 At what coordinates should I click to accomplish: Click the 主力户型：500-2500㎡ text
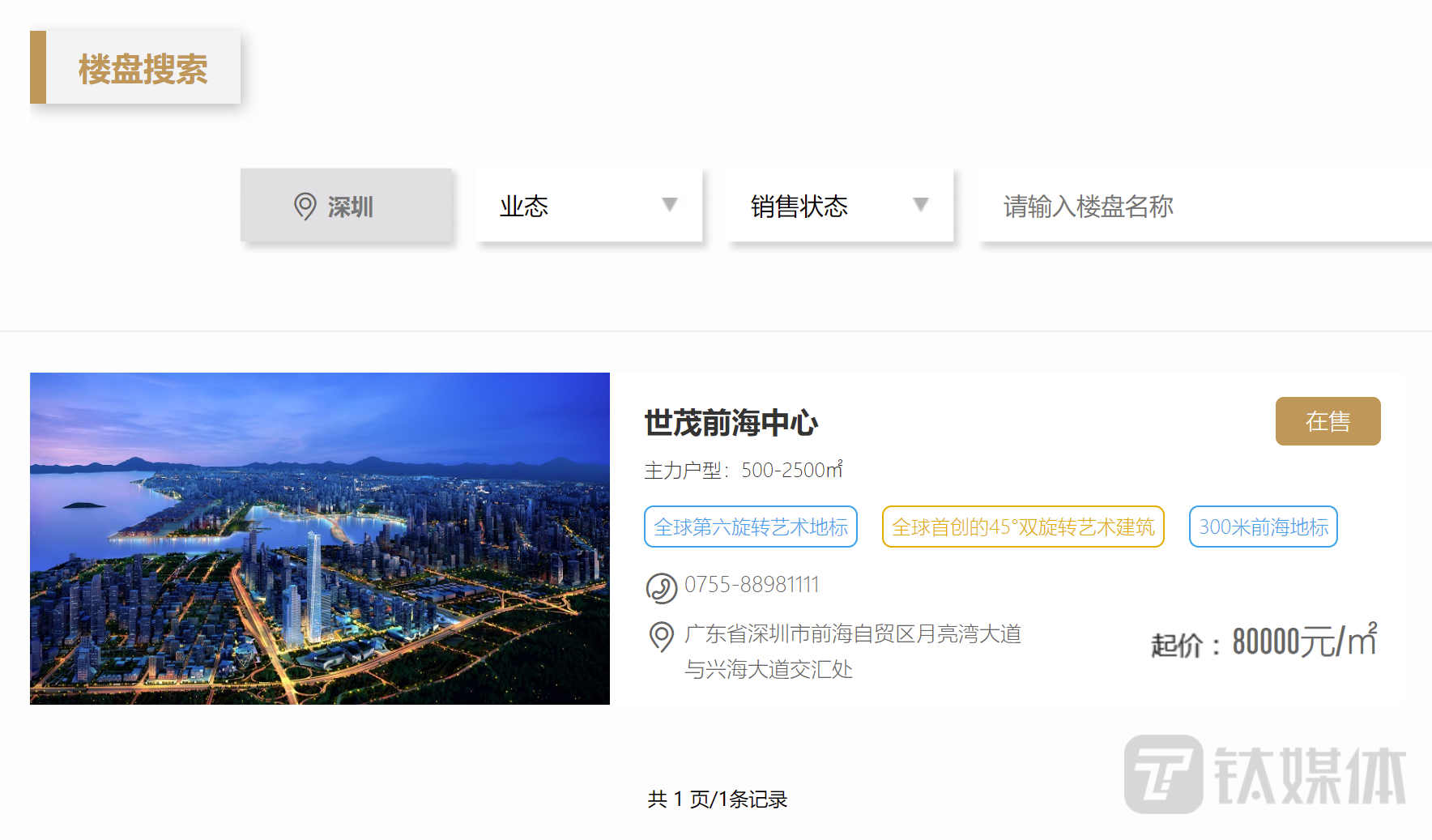(x=744, y=470)
